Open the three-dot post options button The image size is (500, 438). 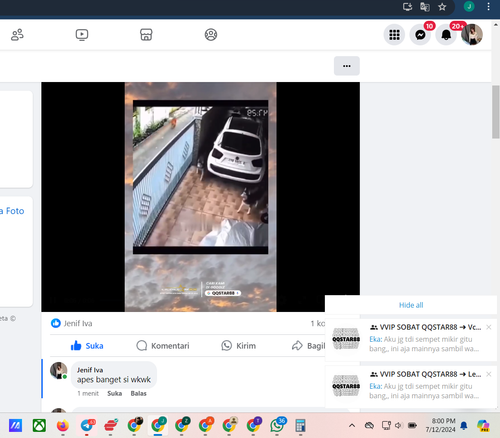[347, 66]
